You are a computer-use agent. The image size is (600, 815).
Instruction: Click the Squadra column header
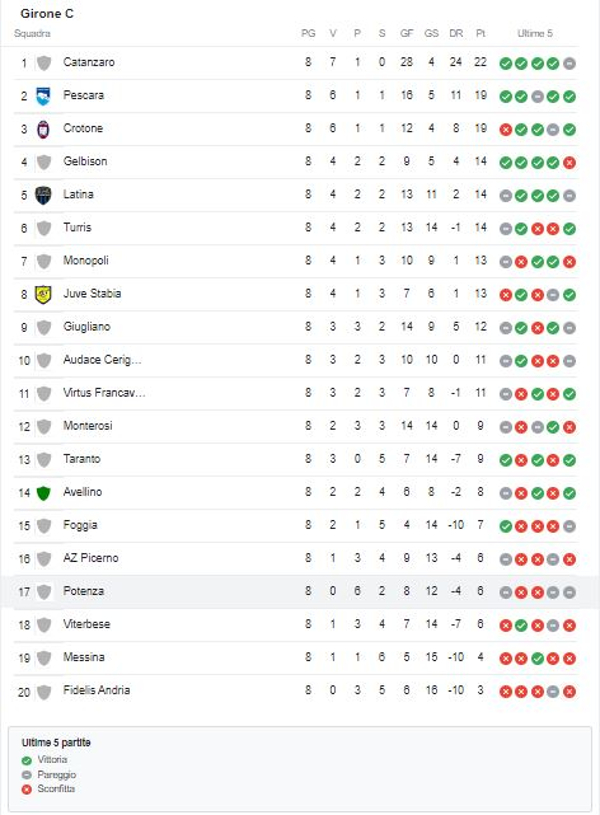pos(33,33)
